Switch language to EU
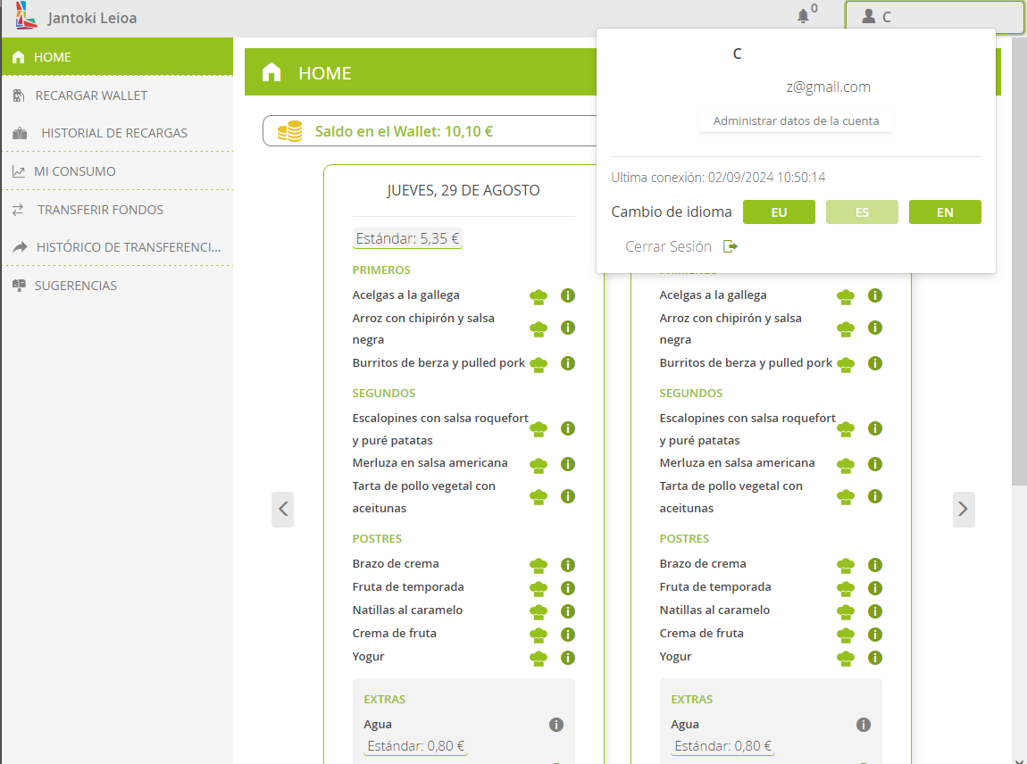This screenshot has height=764, width=1027. click(x=779, y=212)
